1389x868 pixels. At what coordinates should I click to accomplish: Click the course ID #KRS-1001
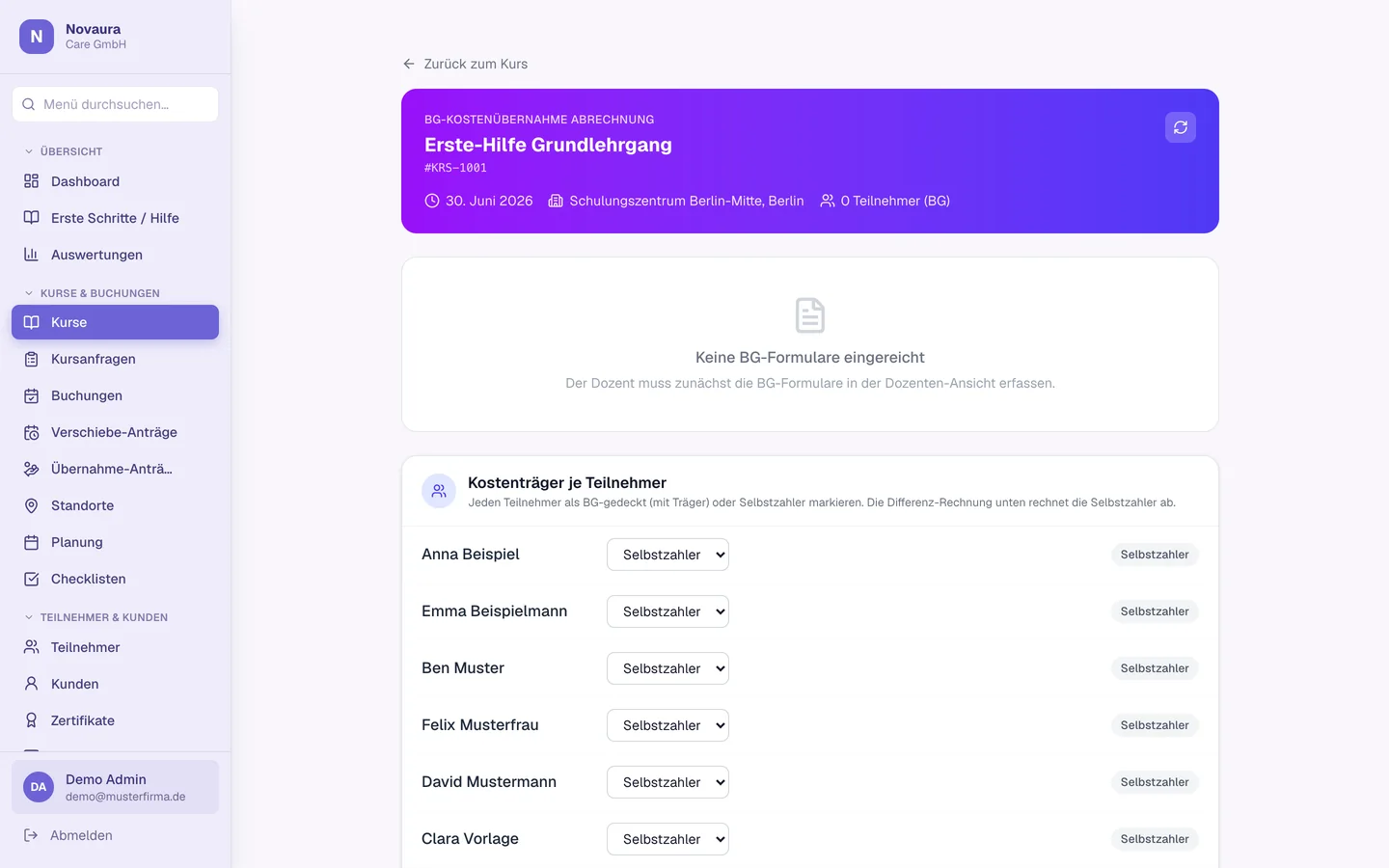point(455,168)
